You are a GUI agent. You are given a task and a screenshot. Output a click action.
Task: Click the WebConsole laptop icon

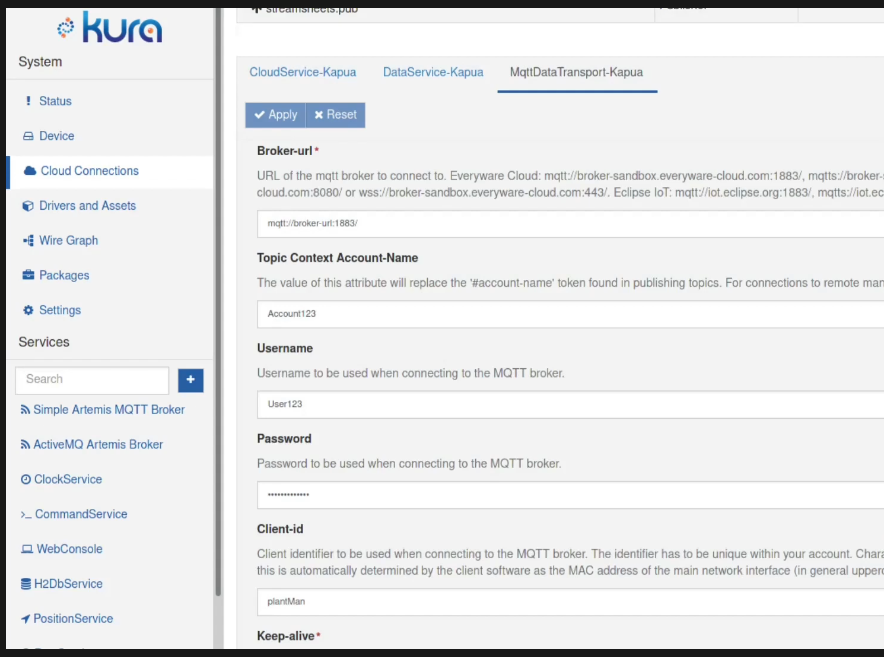27,549
